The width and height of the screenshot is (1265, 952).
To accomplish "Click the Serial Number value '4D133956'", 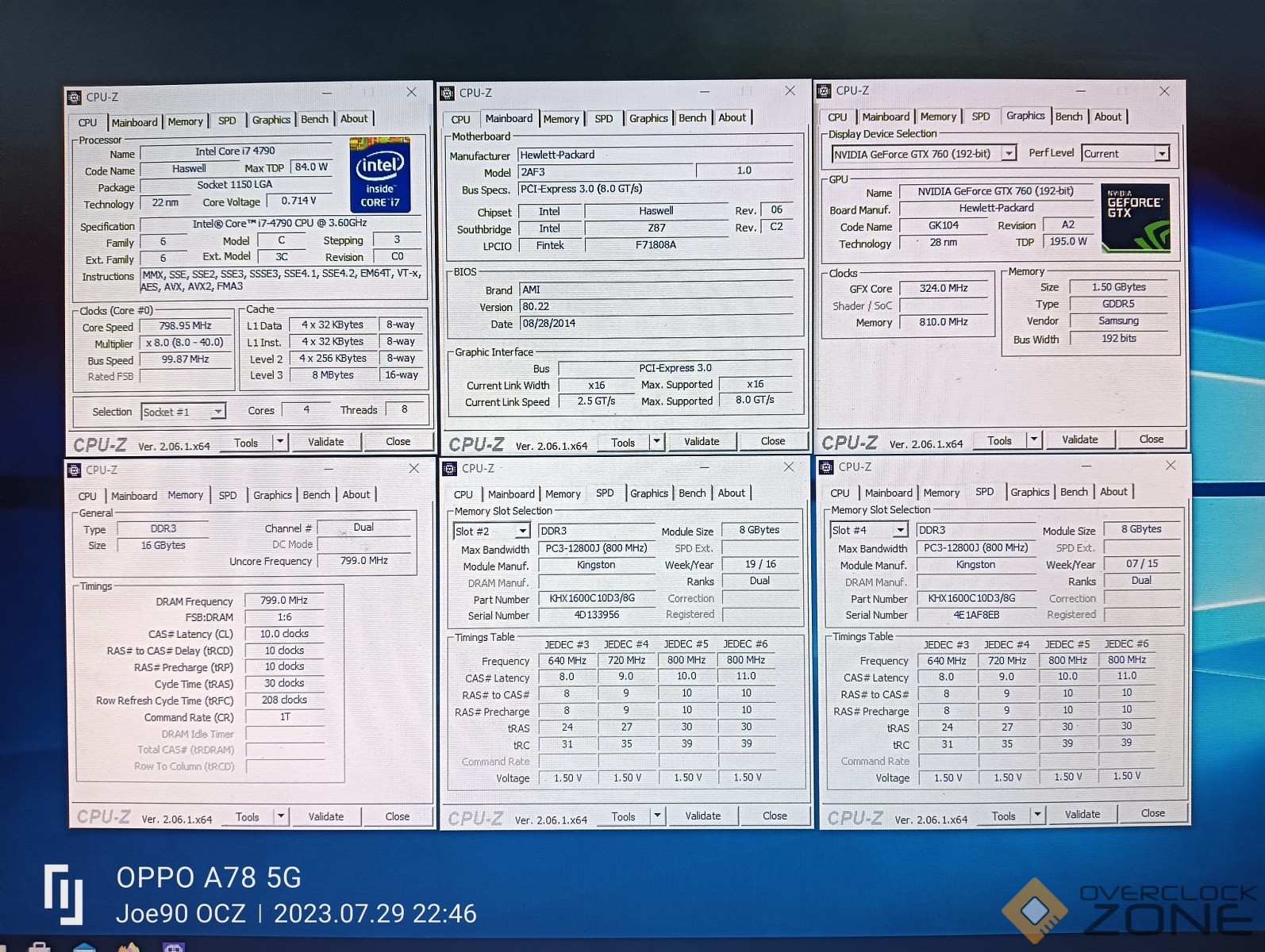I will (597, 615).
